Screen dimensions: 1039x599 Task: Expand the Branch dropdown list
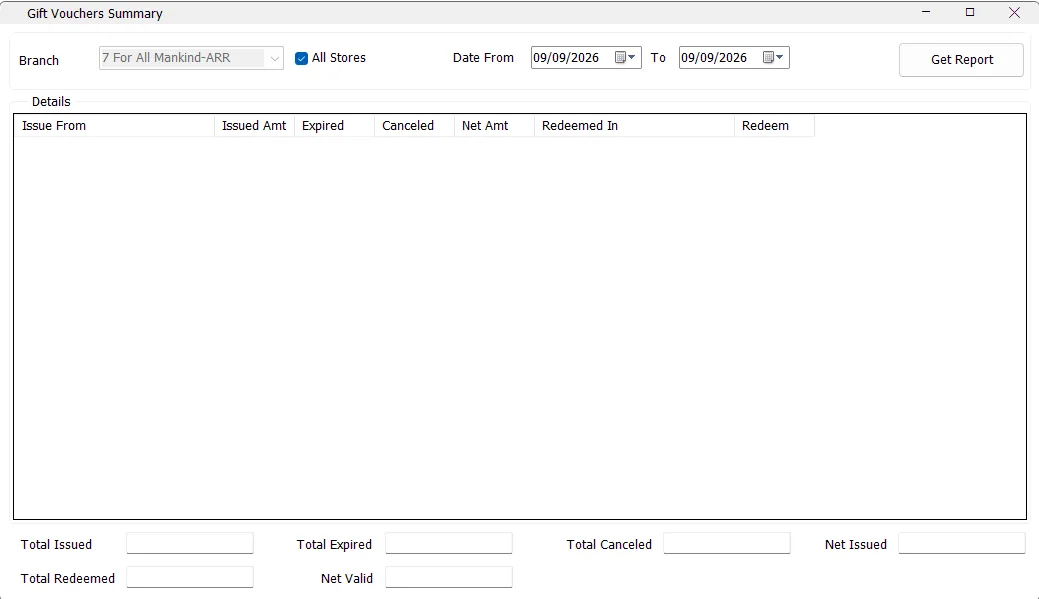(274, 58)
